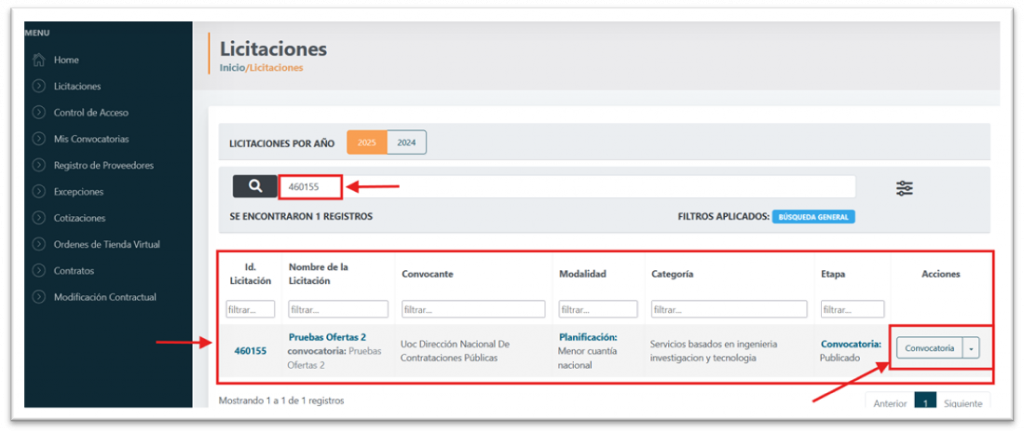The width and height of the screenshot is (1024, 434).
Task: Expand the Convocatoria button dropdown arrow
Action: (x=971, y=348)
